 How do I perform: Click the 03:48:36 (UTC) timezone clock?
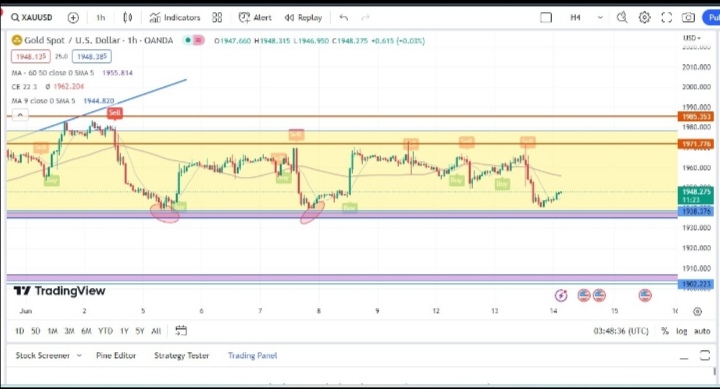tap(621, 331)
